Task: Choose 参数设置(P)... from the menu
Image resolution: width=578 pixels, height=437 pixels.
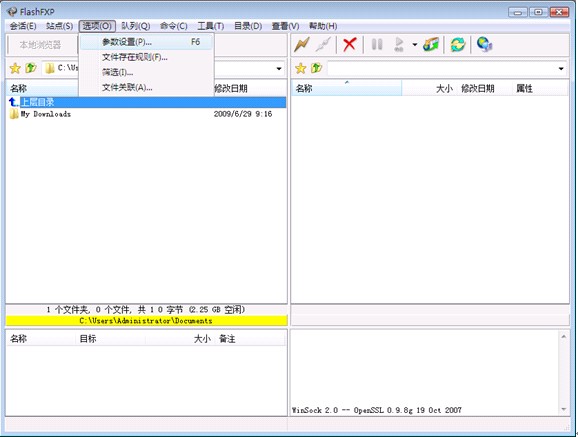Action: tap(147, 42)
